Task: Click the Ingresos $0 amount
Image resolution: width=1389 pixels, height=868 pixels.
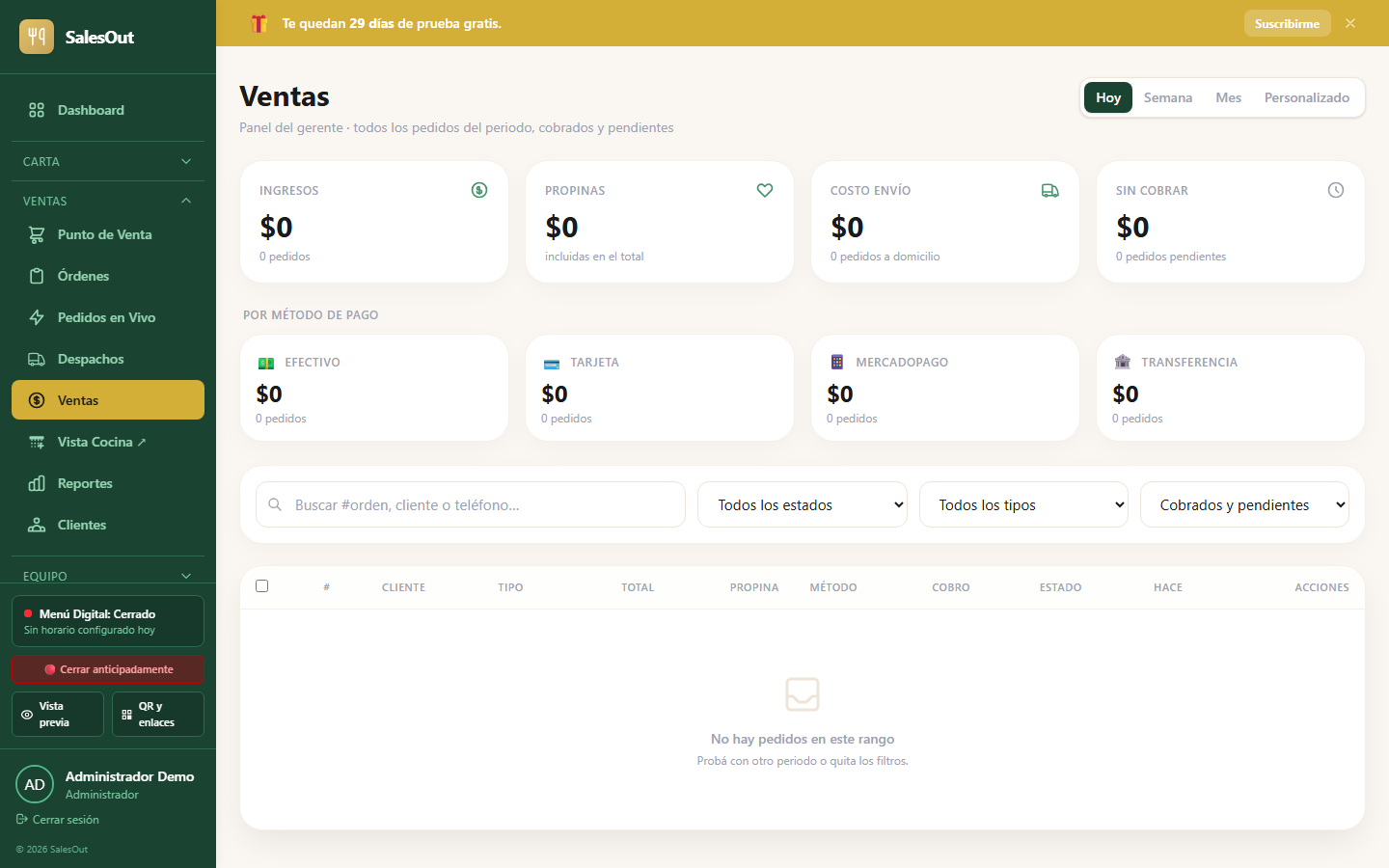Action: [276, 228]
